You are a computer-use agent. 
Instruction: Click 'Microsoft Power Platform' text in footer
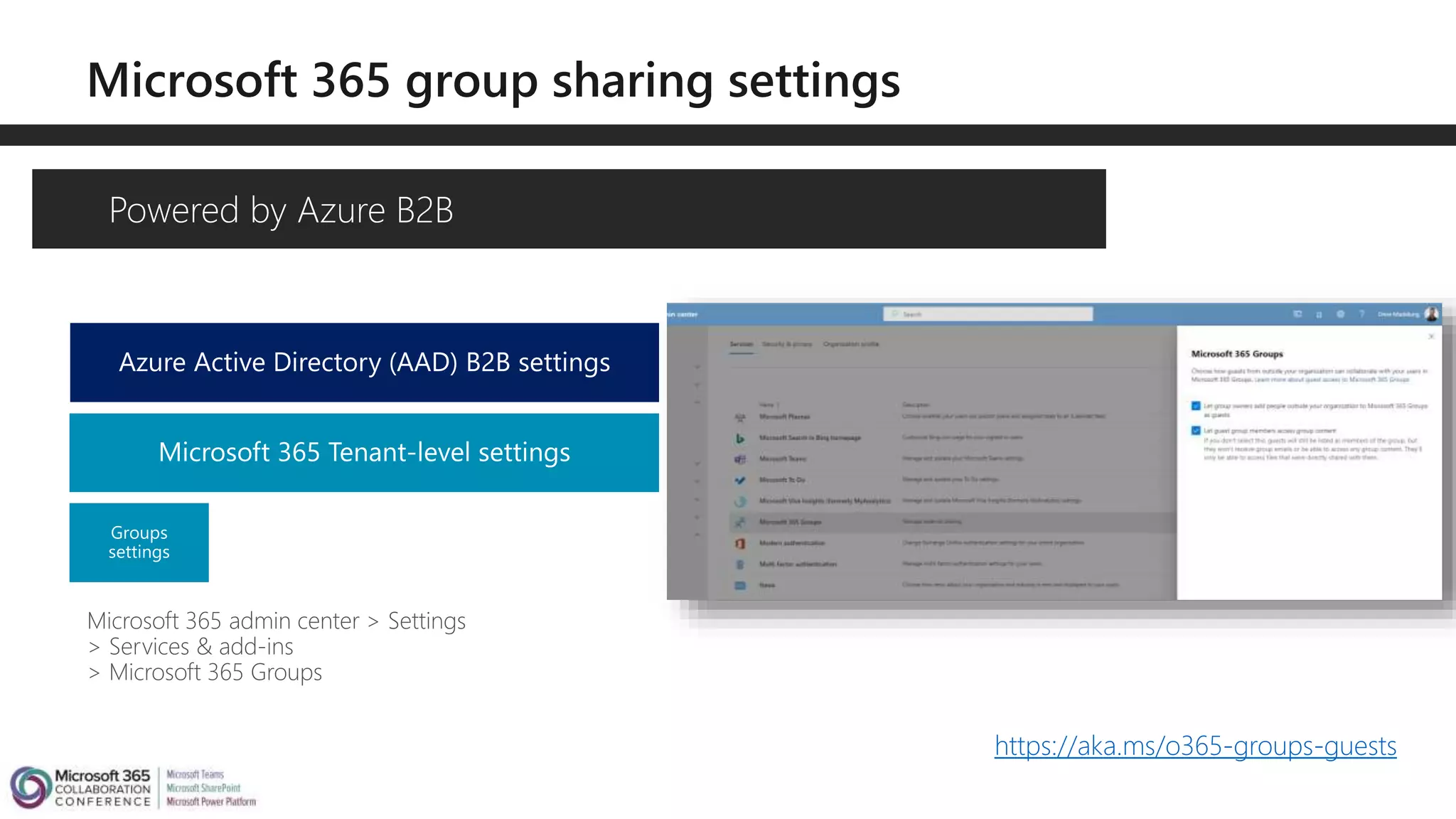(211, 802)
